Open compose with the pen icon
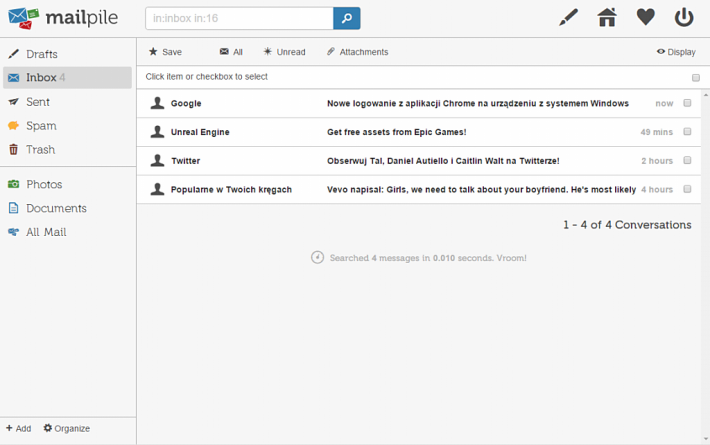This screenshot has width=710, height=445. (x=568, y=18)
